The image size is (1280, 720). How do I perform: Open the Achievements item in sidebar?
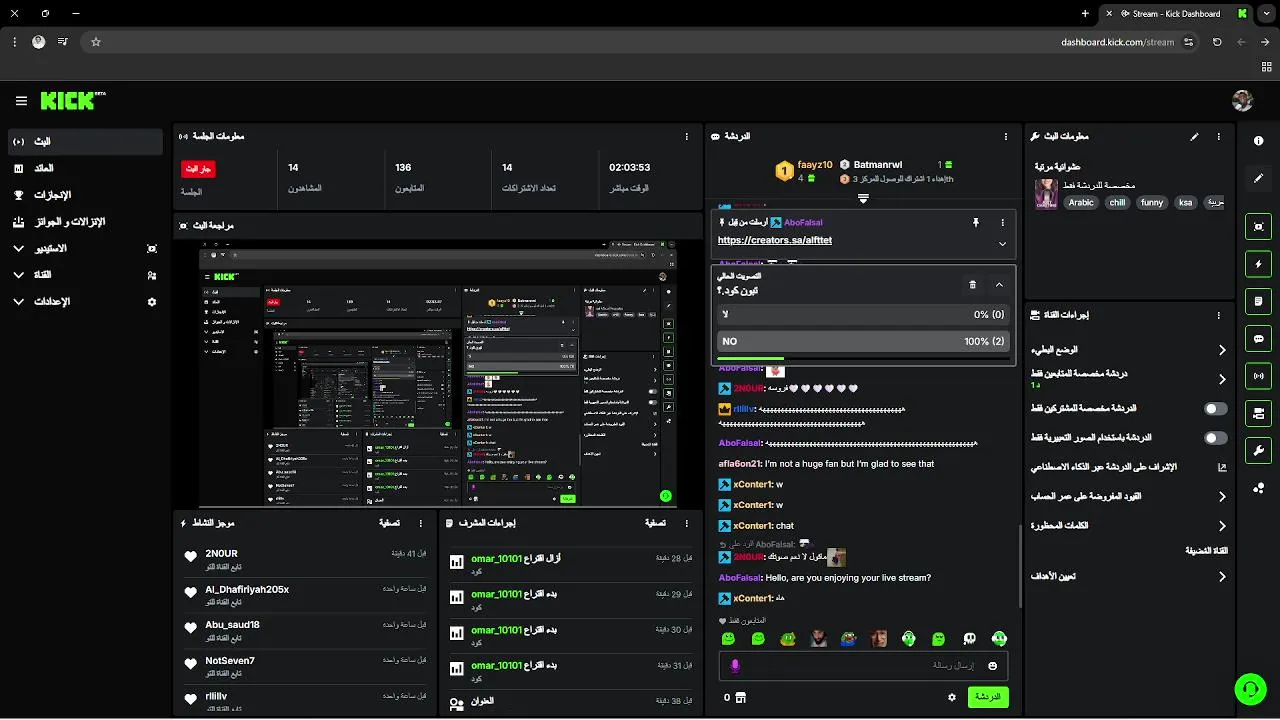pos(84,195)
